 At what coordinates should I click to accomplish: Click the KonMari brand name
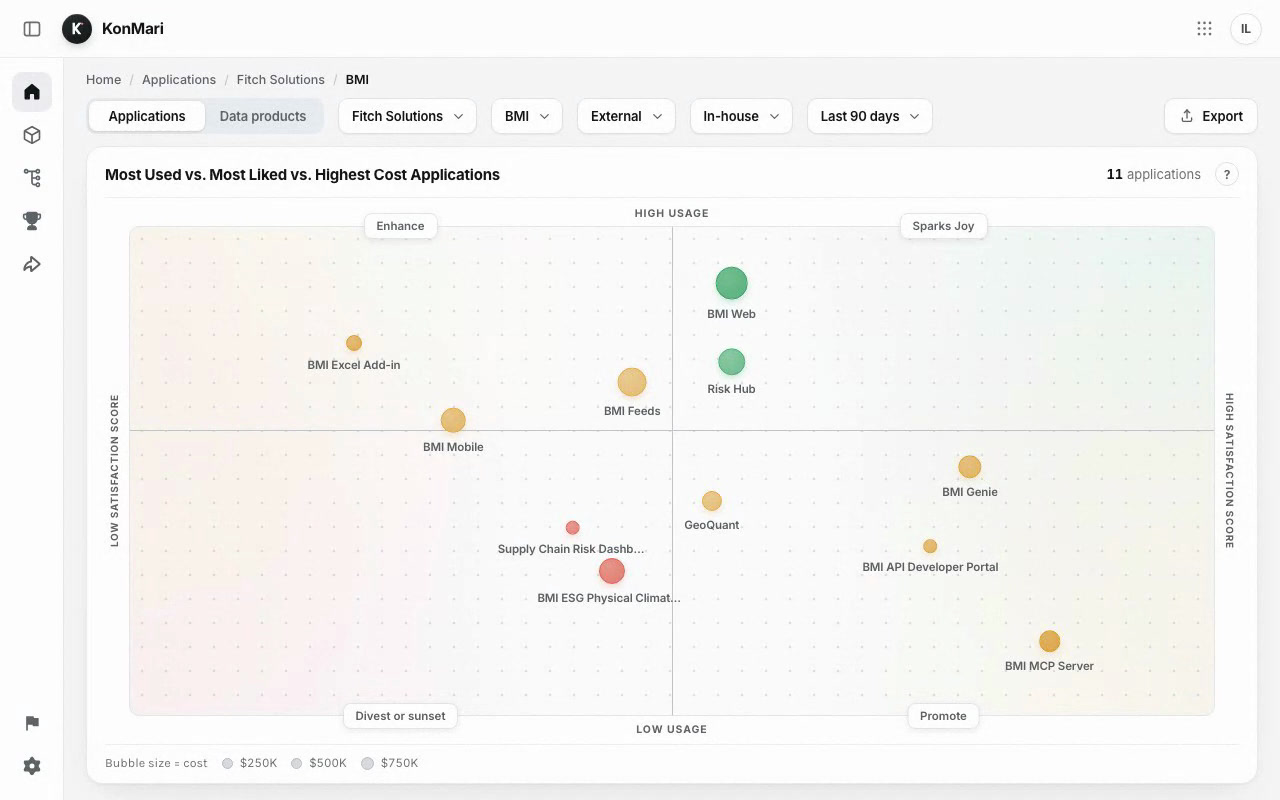133,29
